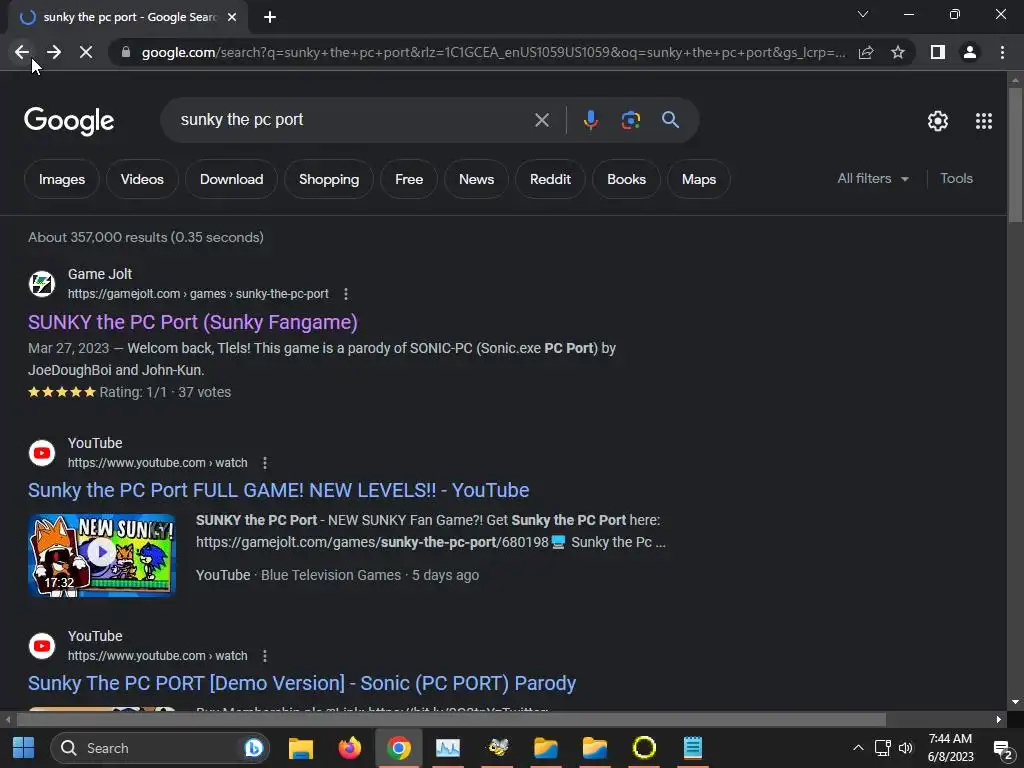Select the Videos filter chip
Image resolution: width=1024 pixels, height=768 pixels.
point(142,179)
